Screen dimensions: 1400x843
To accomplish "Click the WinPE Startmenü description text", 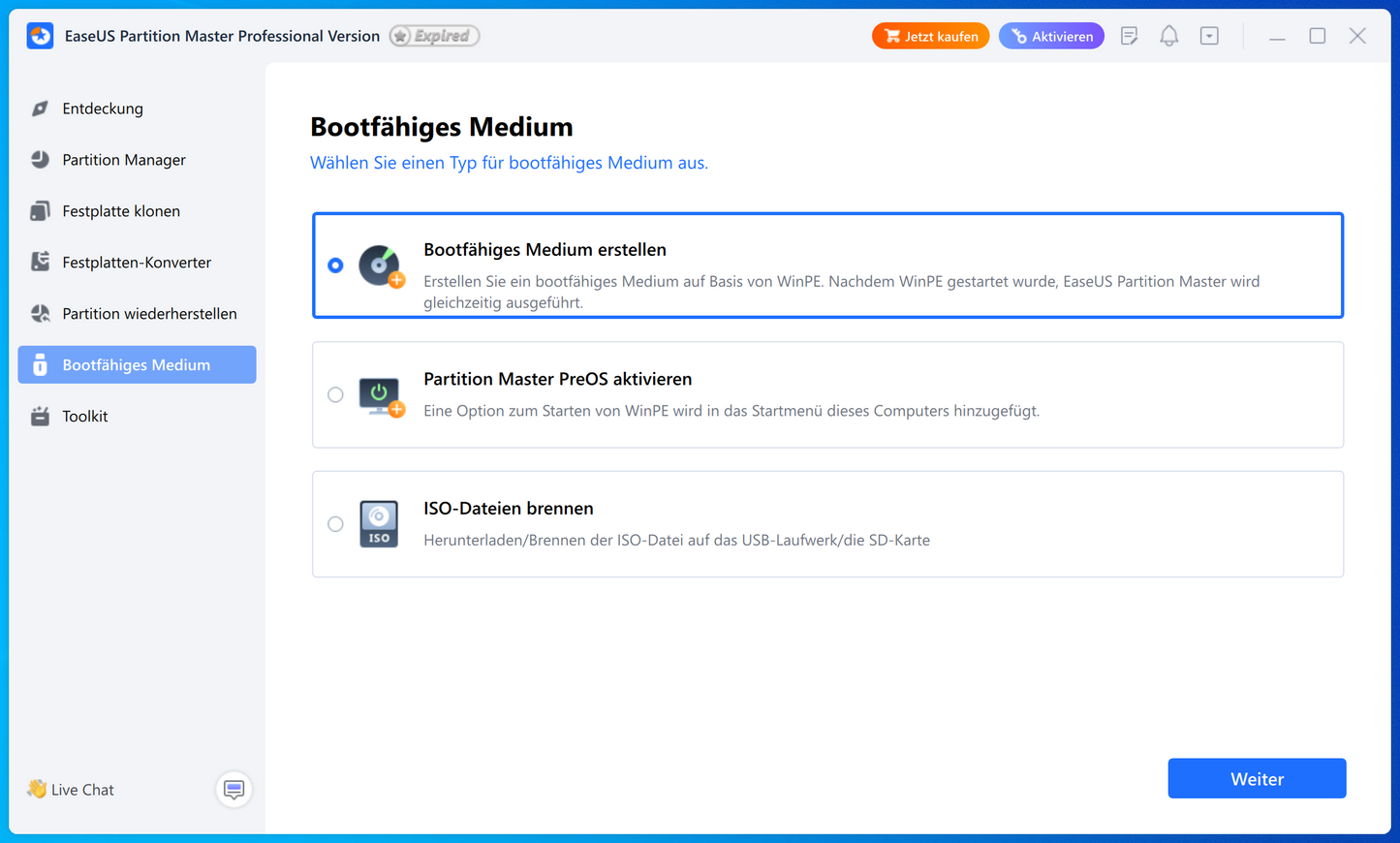I will click(731, 411).
